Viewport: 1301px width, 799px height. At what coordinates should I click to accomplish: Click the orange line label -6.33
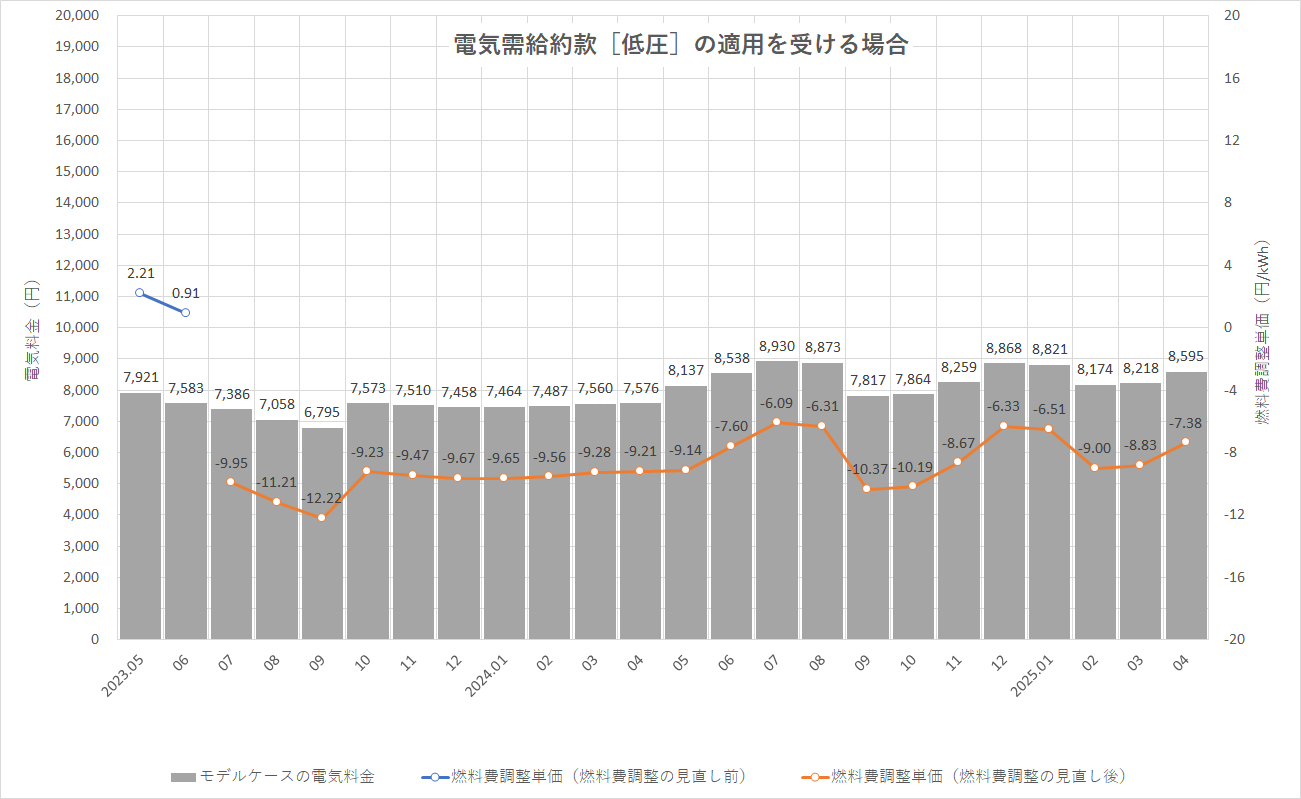pos(1004,406)
